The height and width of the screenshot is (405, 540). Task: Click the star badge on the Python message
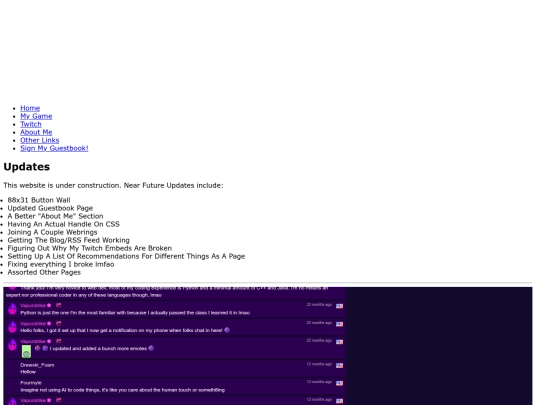tap(49, 305)
